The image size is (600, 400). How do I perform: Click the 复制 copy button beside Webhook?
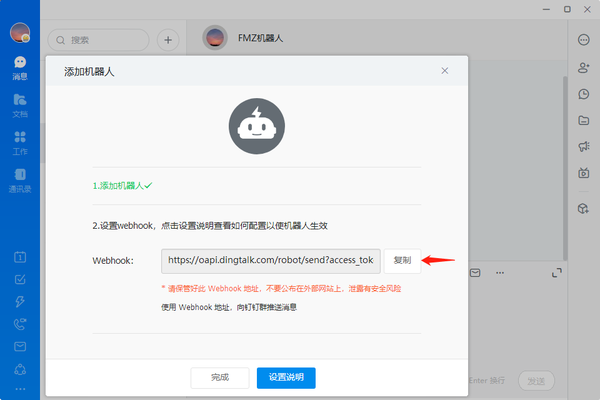tap(402, 260)
